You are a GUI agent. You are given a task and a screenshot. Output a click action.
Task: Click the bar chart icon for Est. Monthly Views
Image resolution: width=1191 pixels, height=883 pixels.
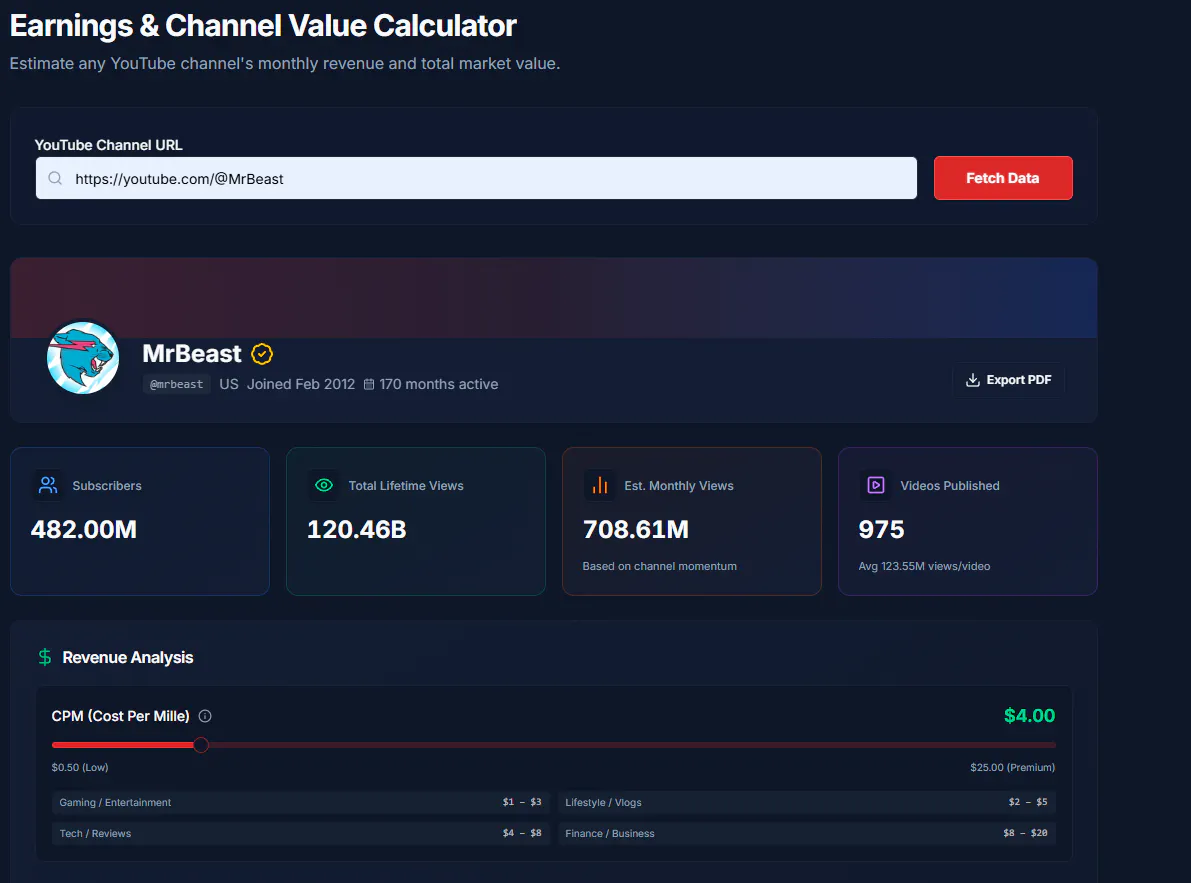(x=600, y=485)
